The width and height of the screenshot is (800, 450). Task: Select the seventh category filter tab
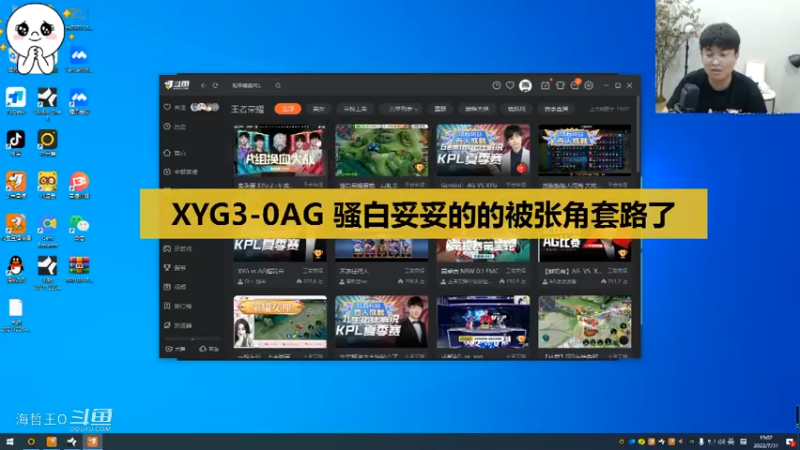tap(516, 109)
